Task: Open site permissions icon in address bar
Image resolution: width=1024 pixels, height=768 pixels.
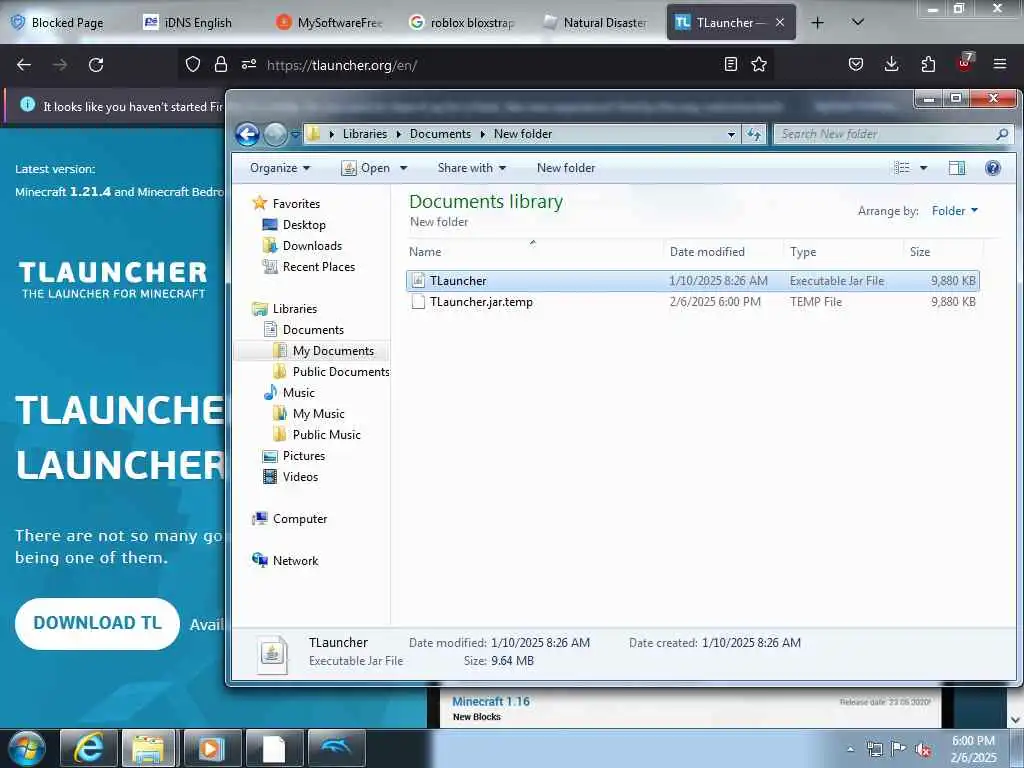Action: [x=249, y=64]
